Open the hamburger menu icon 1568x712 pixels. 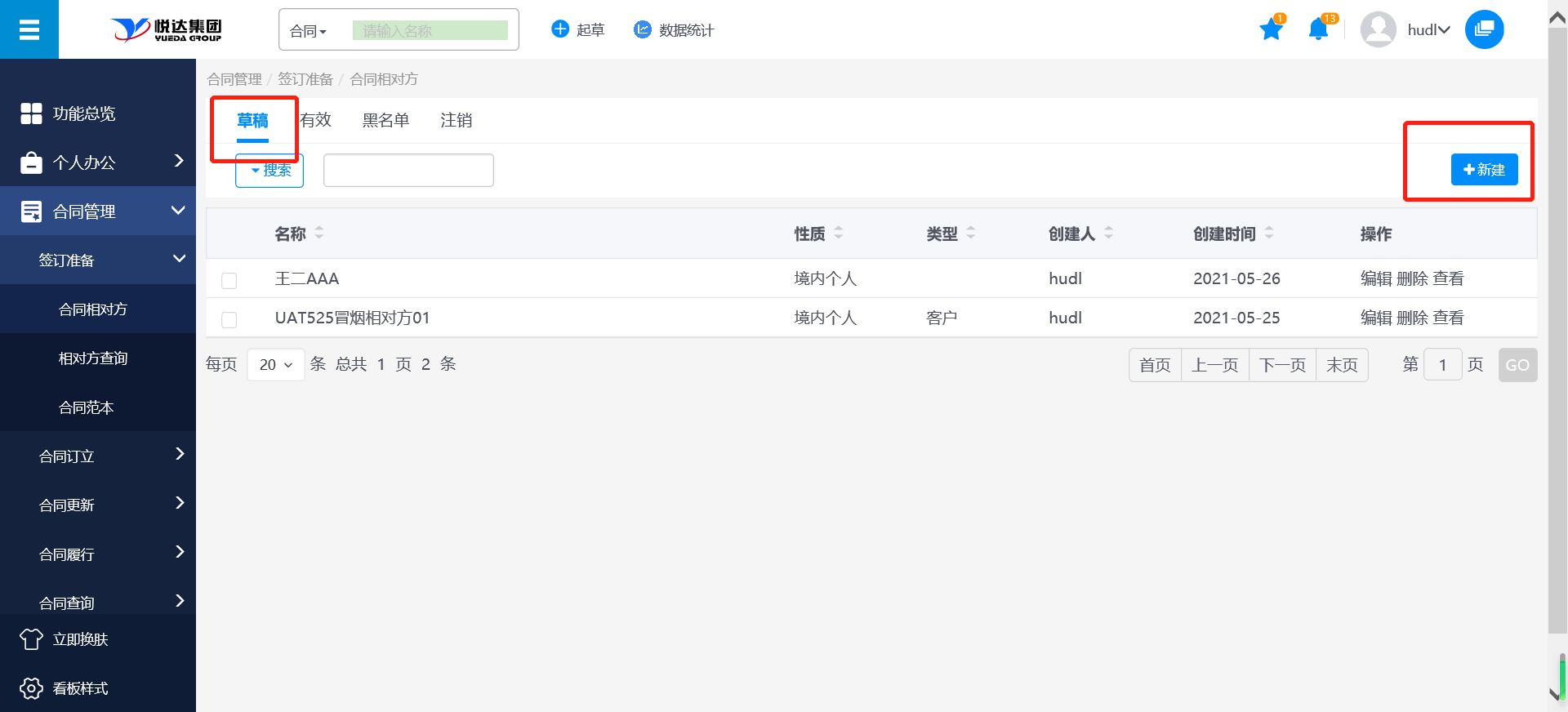tap(29, 30)
